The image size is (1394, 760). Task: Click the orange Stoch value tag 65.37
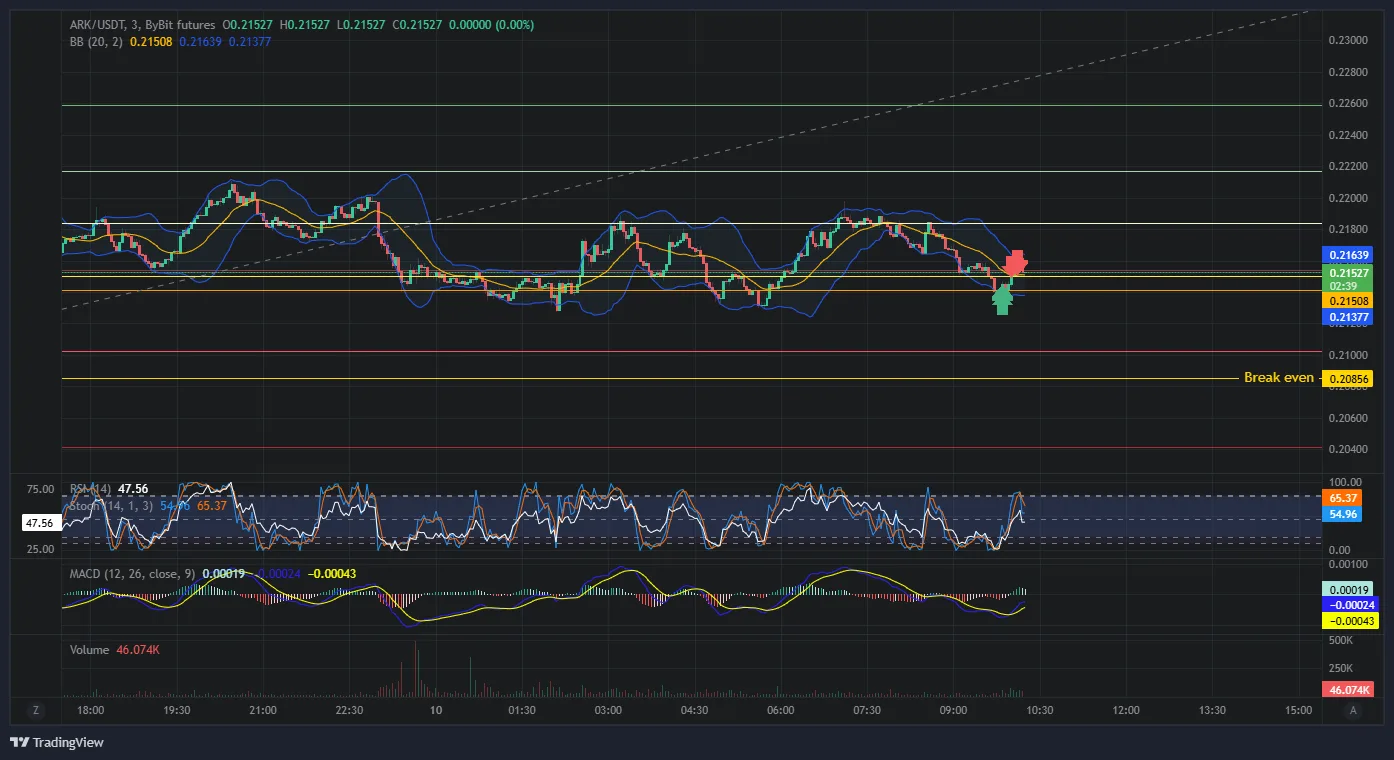click(1341, 497)
